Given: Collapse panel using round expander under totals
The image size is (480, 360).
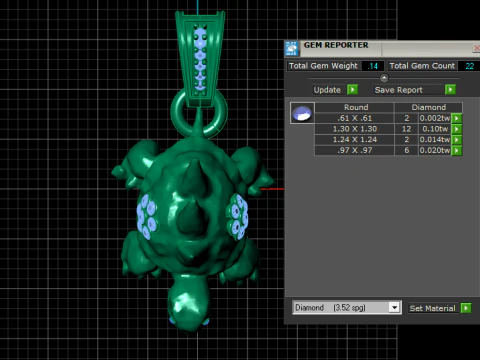Looking at the screenshot, I should click(384, 78).
